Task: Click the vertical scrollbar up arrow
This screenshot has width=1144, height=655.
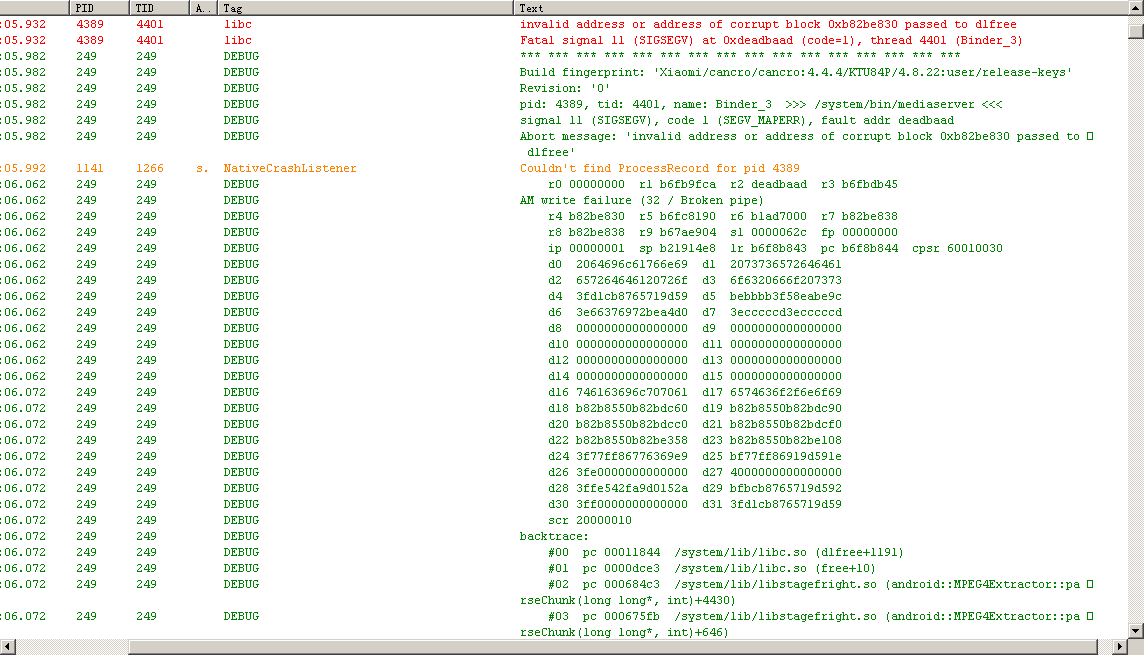Action: pyautogui.click(x=1135, y=8)
